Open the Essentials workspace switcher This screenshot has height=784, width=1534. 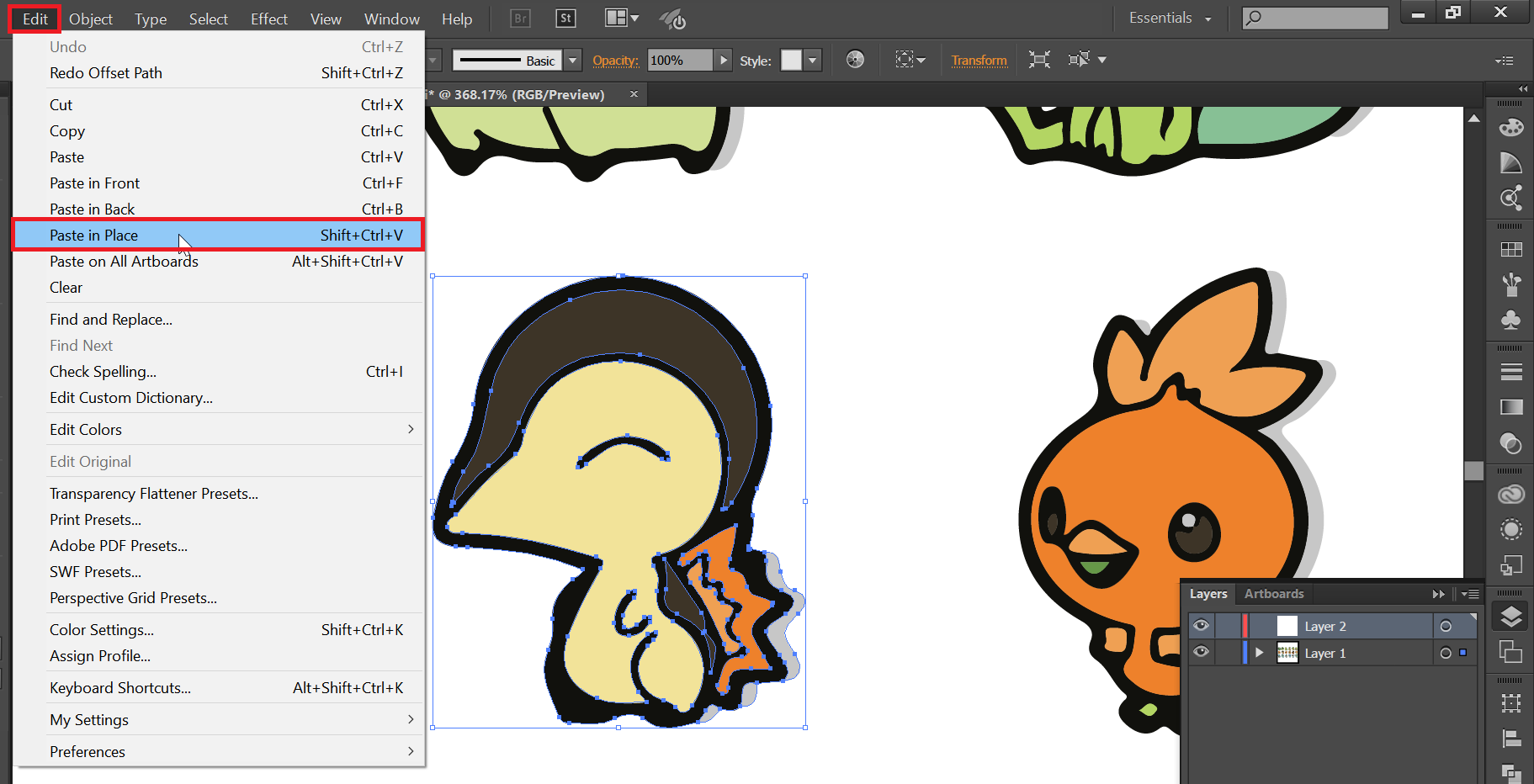pos(1170,19)
